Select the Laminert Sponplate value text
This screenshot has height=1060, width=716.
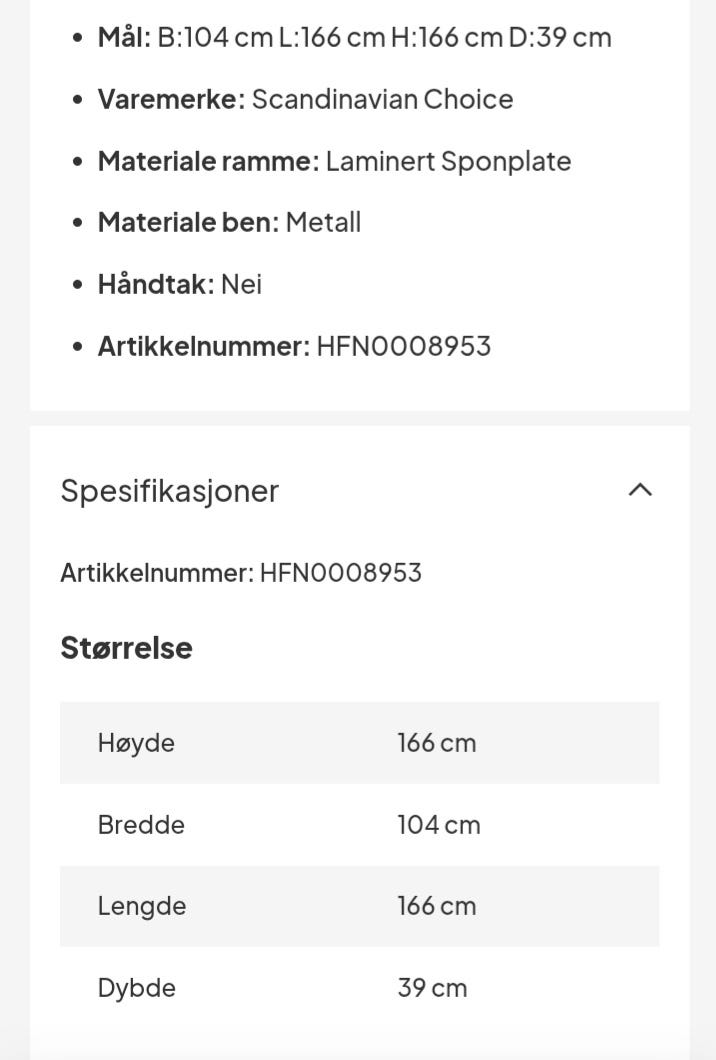(448, 162)
